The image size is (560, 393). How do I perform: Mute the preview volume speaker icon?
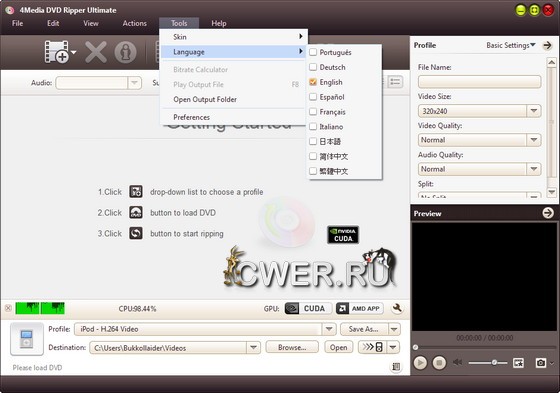coord(457,363)
